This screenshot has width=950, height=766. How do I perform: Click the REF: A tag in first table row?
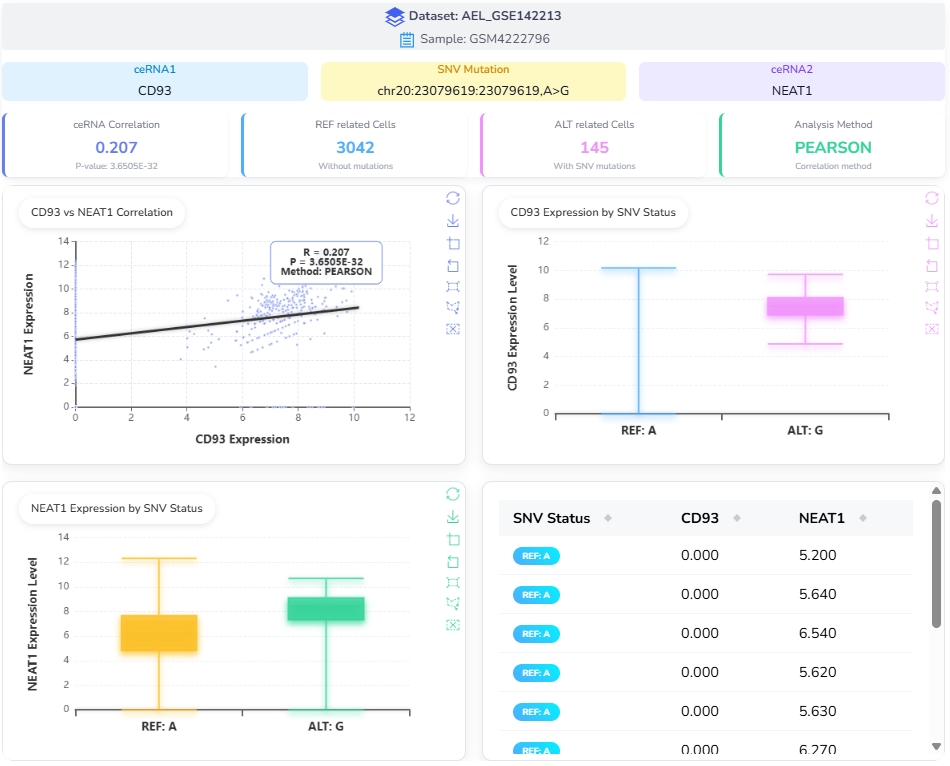(x=536, y=556)
